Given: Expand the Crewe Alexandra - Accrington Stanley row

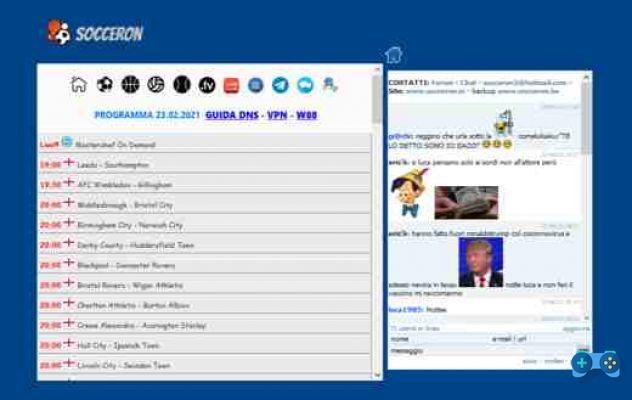Looking at the screenshot, I should tap(204, 325).
